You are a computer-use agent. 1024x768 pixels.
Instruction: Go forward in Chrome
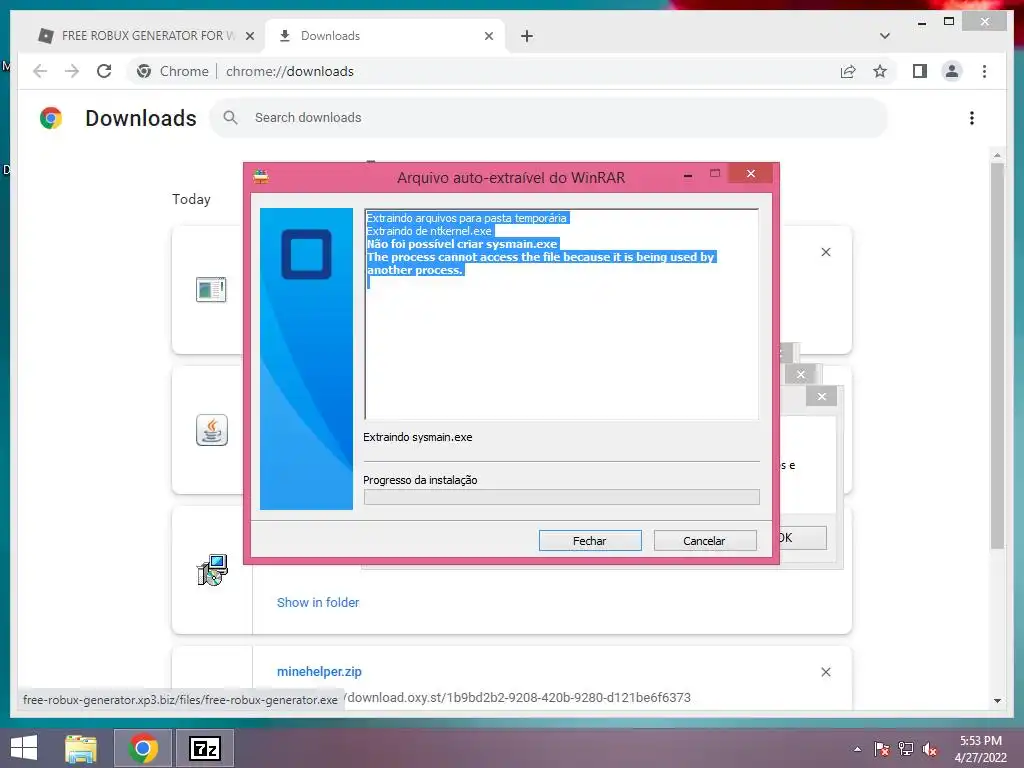click(x=72, y=71)
